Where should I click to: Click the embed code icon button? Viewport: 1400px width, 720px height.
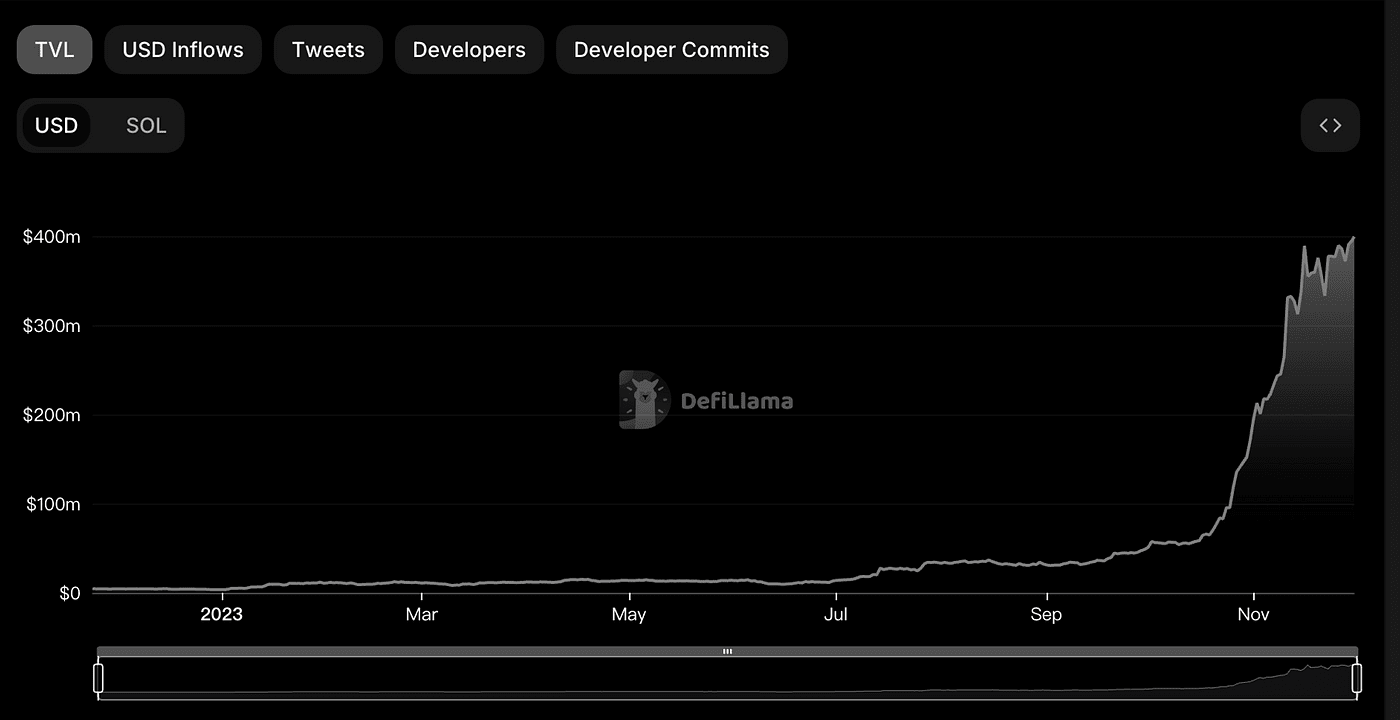[x=1330, y=126]
